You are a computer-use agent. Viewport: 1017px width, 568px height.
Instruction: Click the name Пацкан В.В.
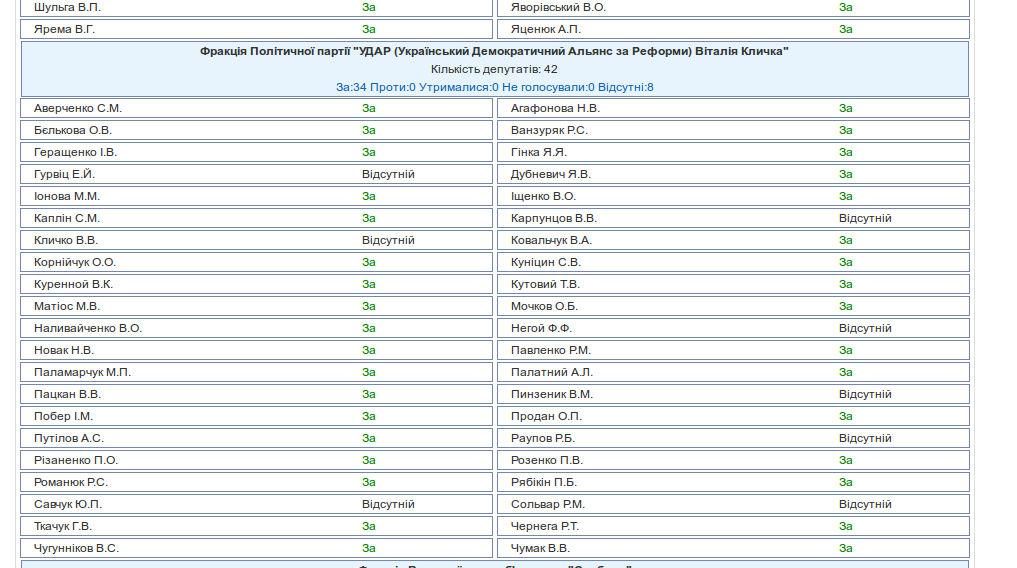coord(67,395)
